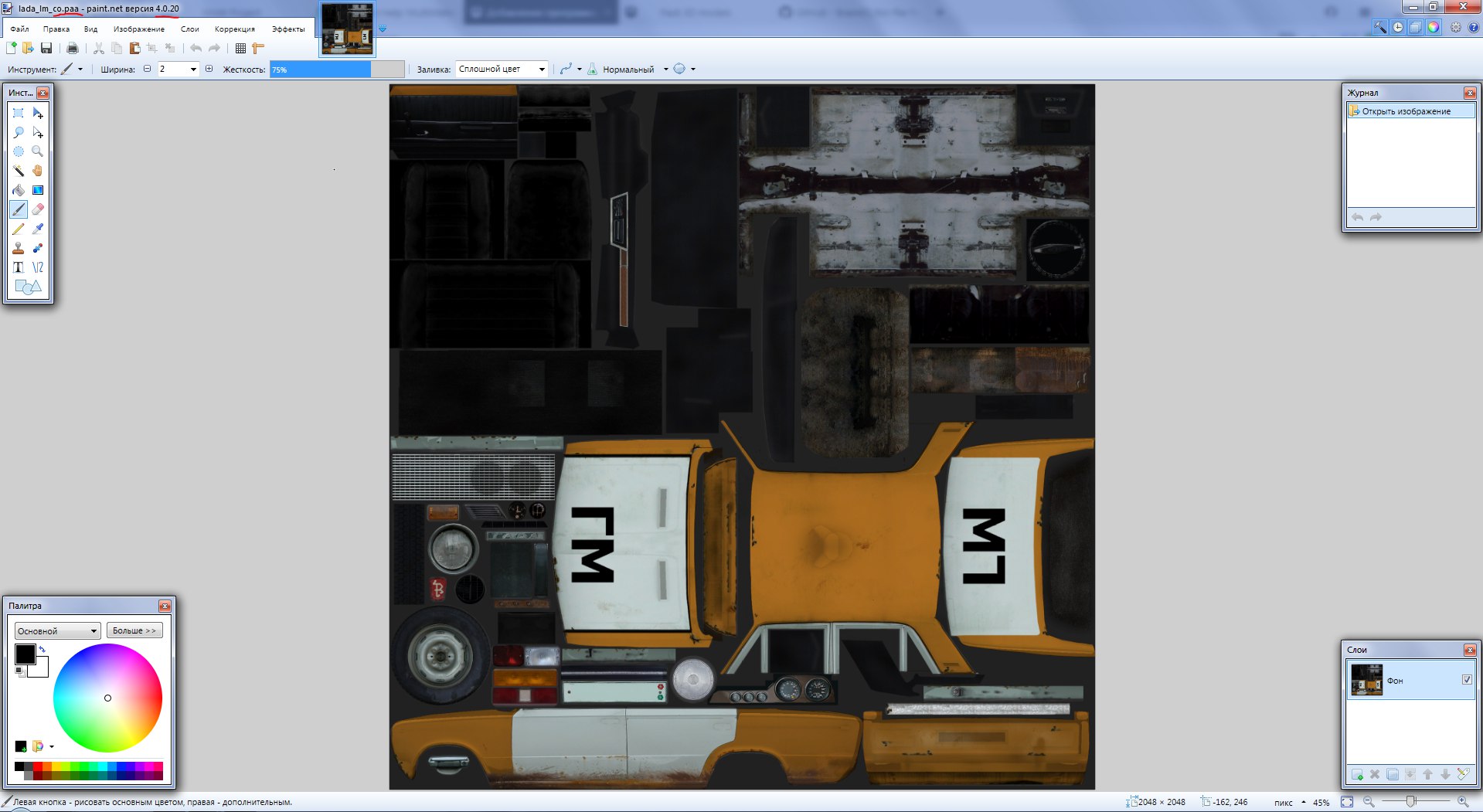Add a new layer in Слои panel

pos(1357,774)
